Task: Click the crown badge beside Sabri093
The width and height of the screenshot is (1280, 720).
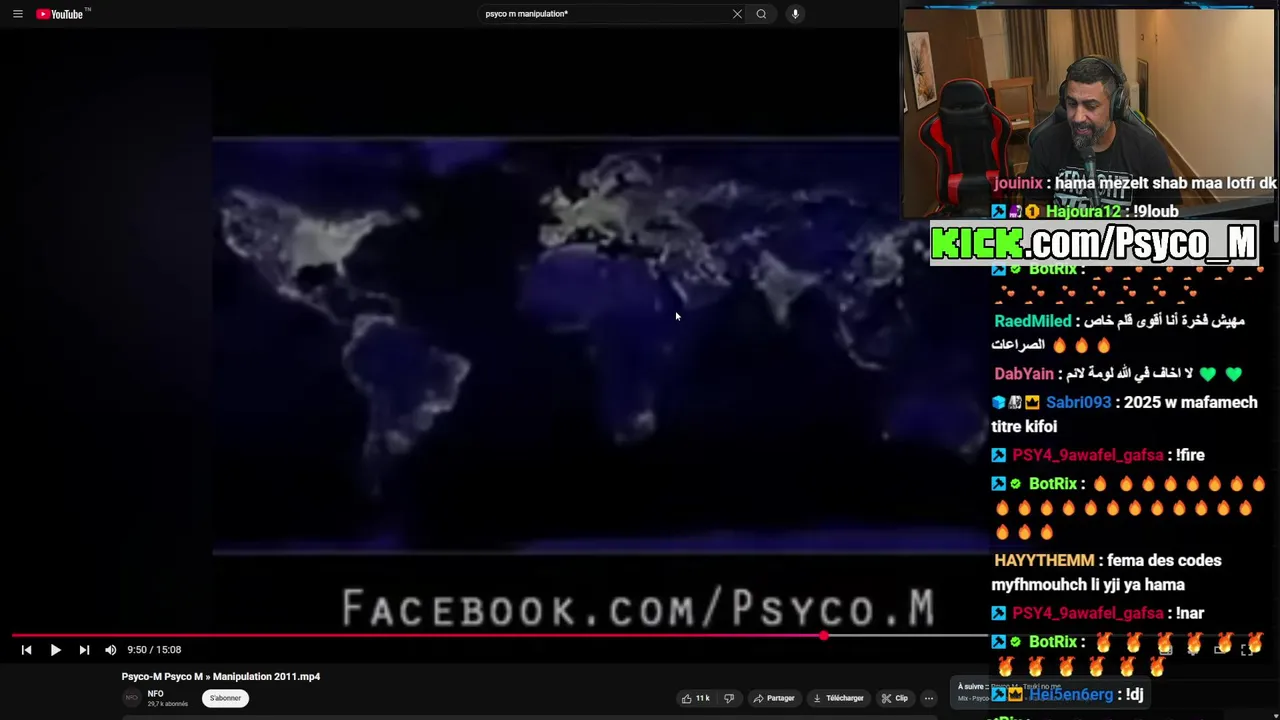Action: point(1032,402)
